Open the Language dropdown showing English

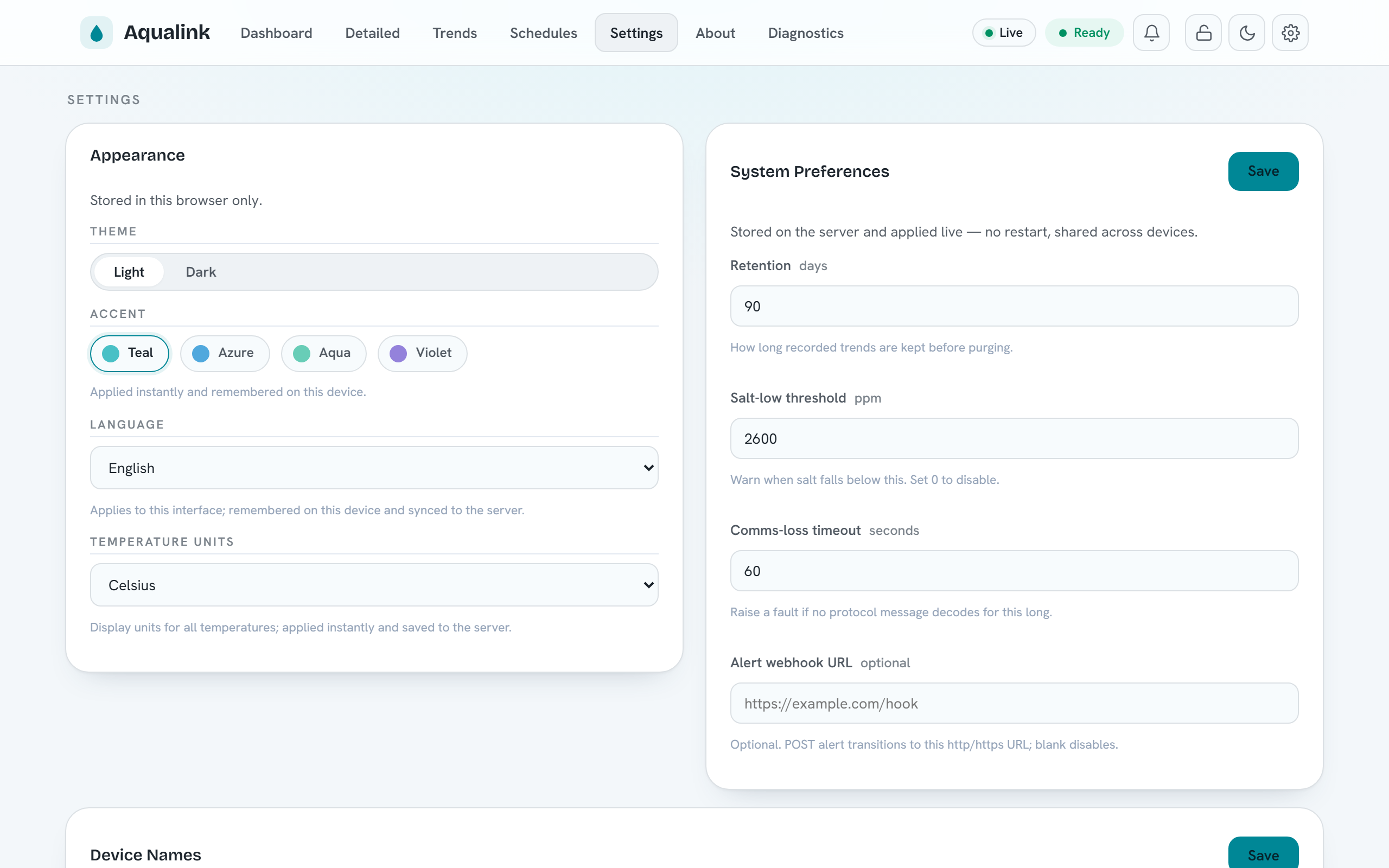tap(374, 468)
